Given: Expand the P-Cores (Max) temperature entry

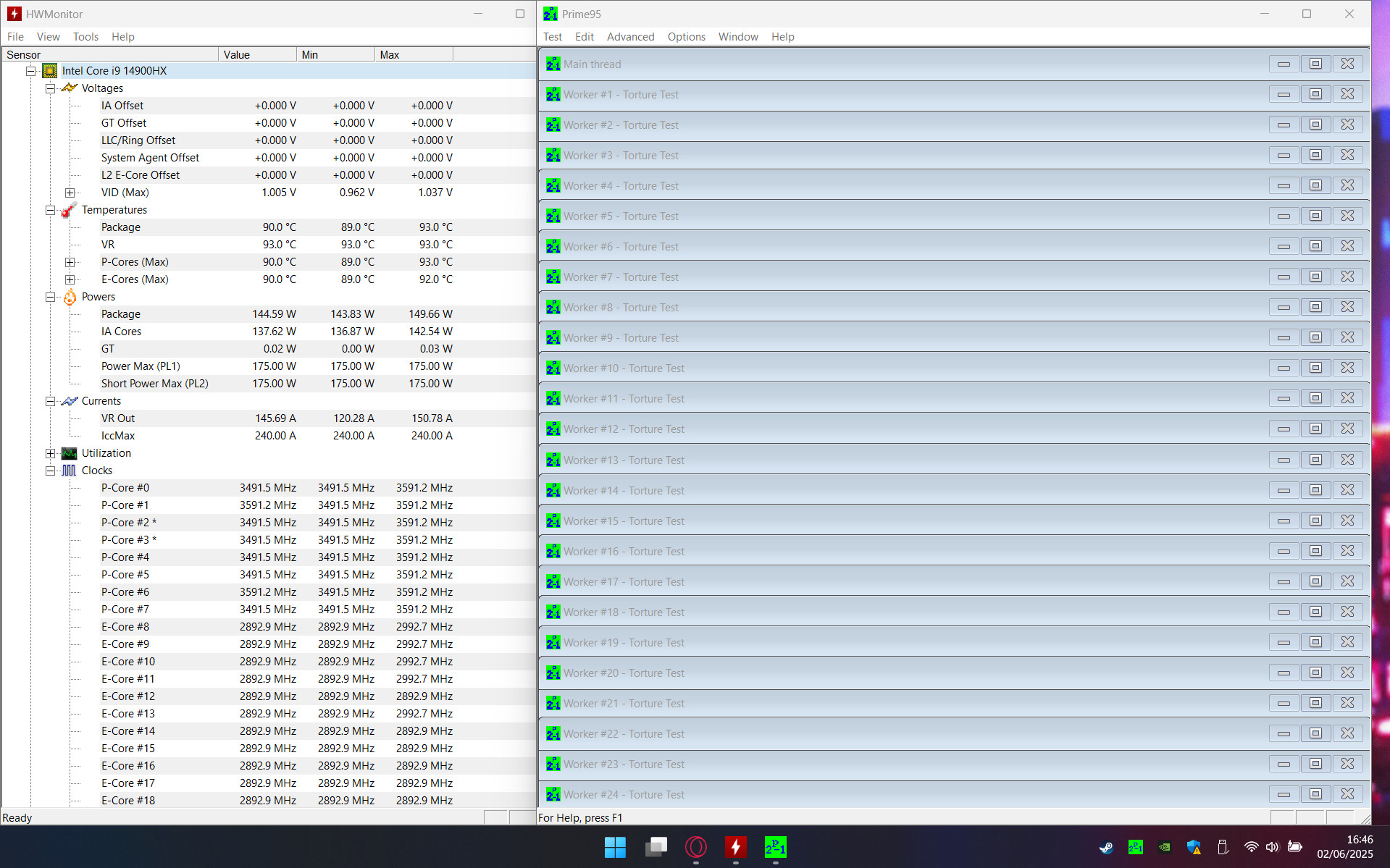Looking at the screenshot, I should (70, 262).
